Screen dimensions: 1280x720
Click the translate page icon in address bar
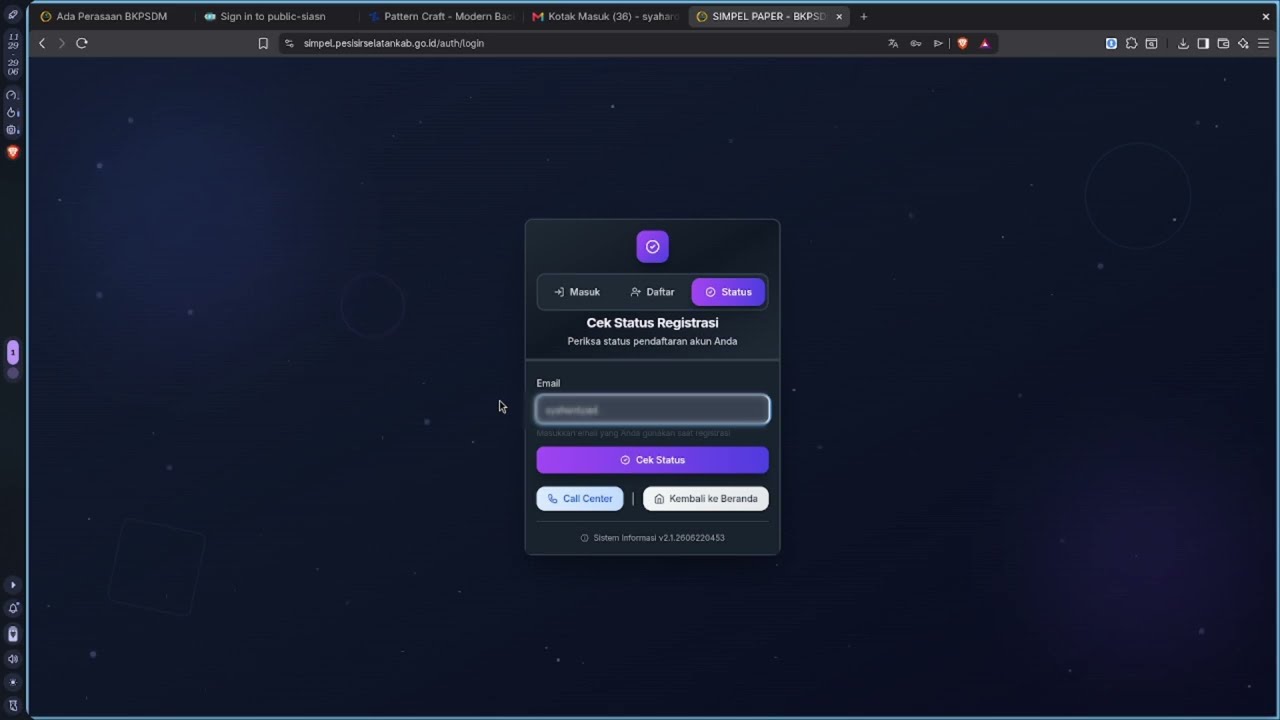pyautogui.click(x=893, y=43)
